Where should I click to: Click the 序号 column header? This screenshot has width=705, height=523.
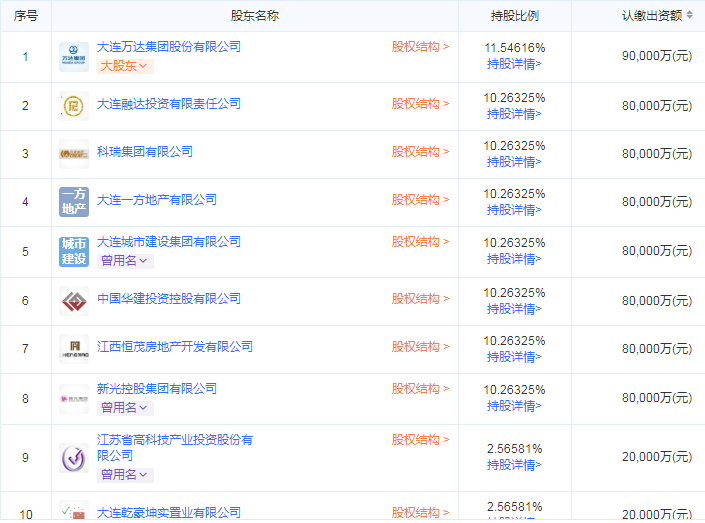[26, 16]
